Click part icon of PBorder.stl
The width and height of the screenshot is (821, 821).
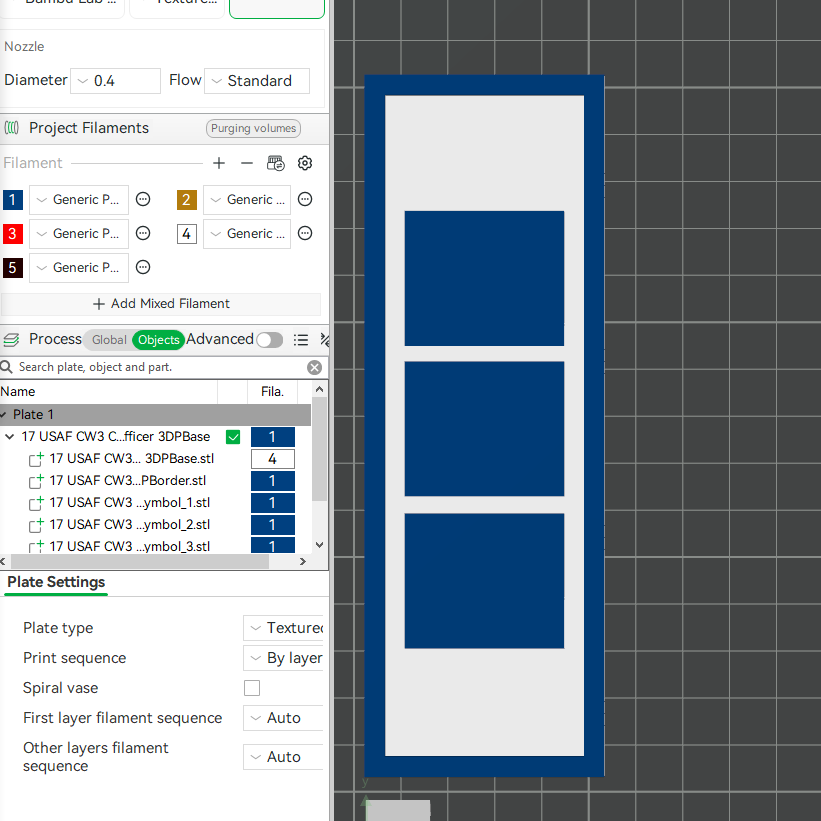[x=36, y=481]
